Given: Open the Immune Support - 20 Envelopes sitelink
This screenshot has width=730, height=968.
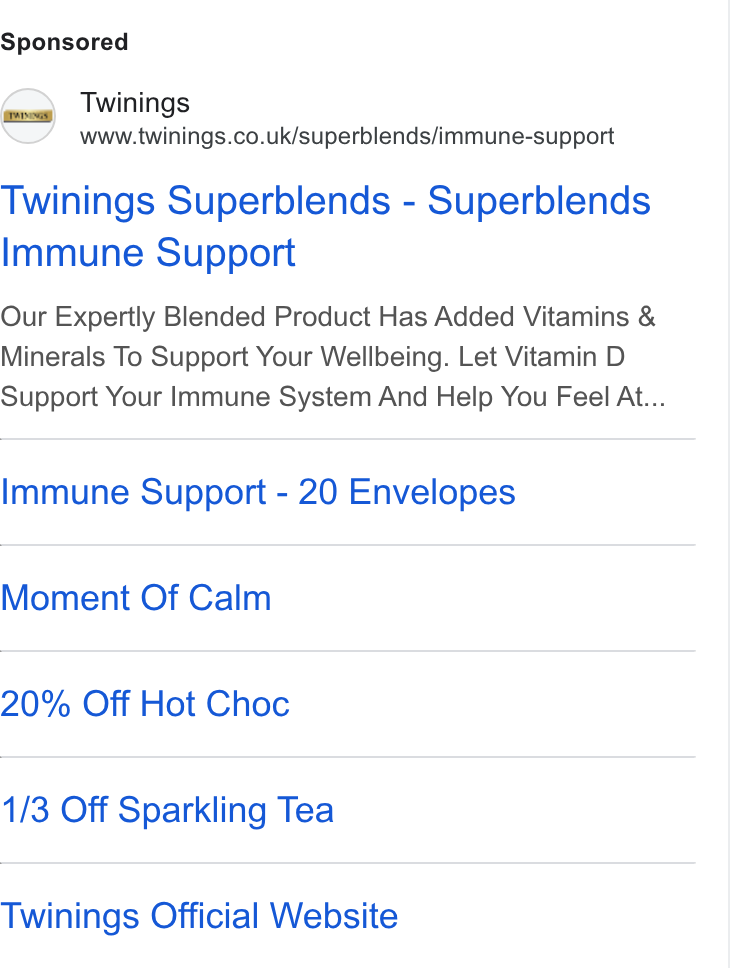Looking at the screenshot, I should tap(258, 492).
